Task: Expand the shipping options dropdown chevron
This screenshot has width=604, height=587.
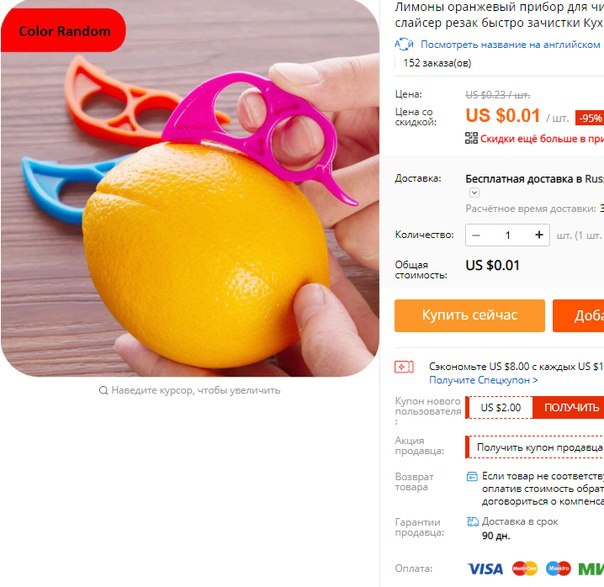Action: point(474,192)
